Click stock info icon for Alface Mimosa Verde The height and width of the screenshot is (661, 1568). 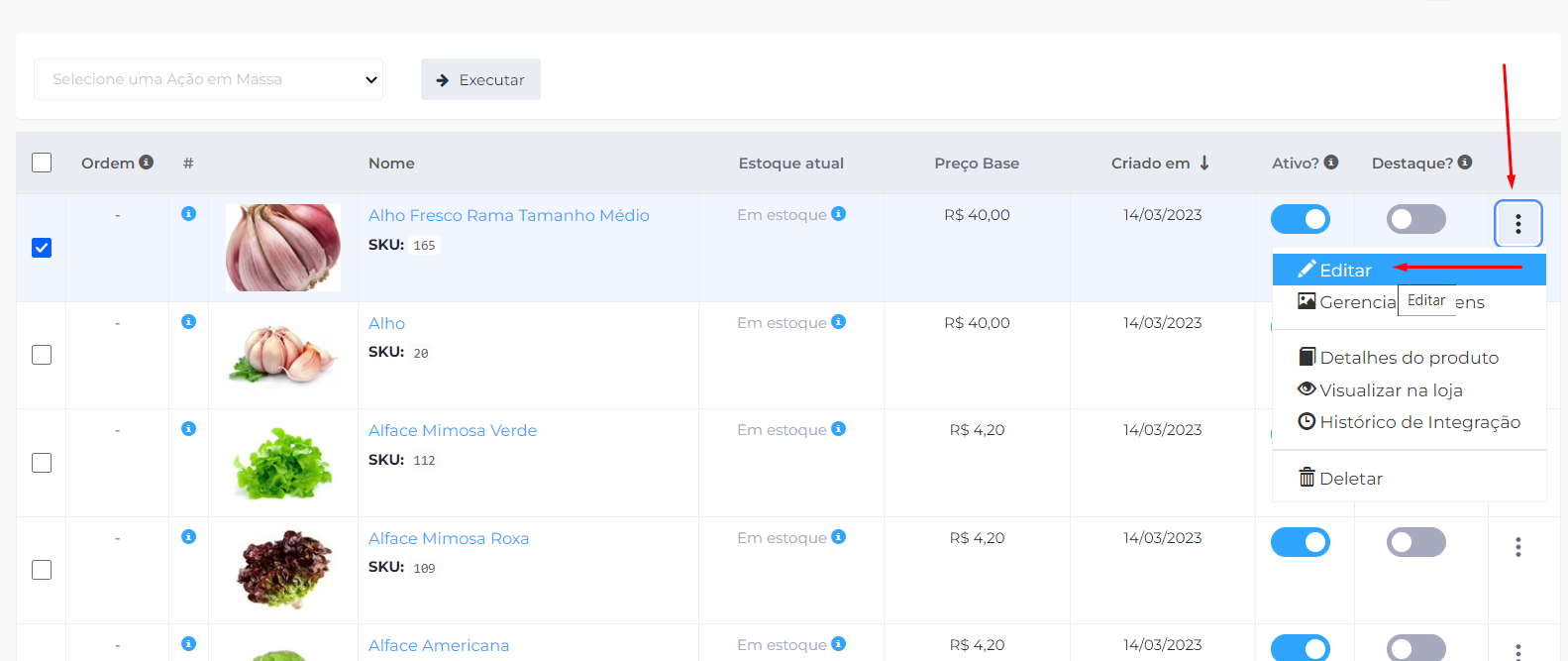[x=838, y=429]
